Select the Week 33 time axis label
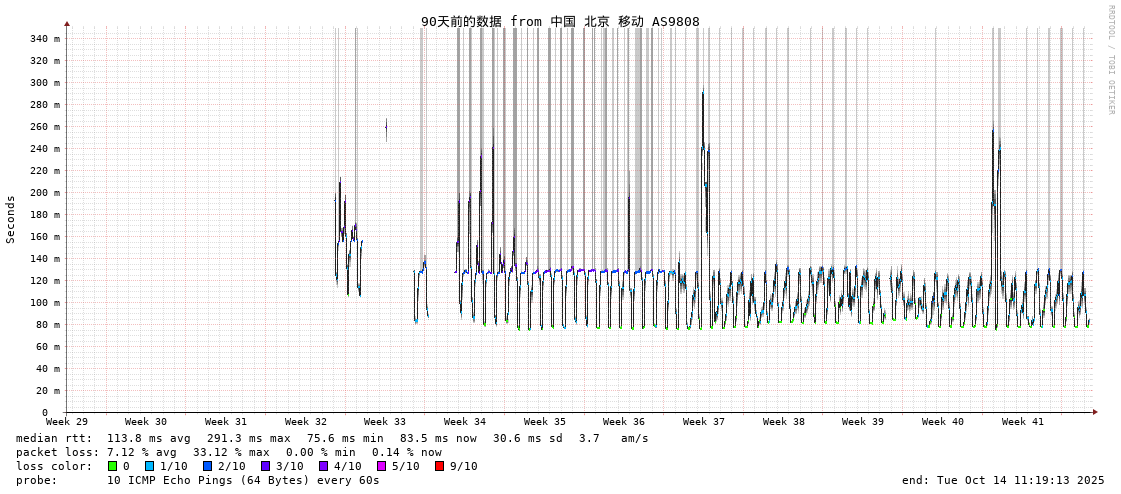The height and width of the screenshot is (494, 1121). 385,422
